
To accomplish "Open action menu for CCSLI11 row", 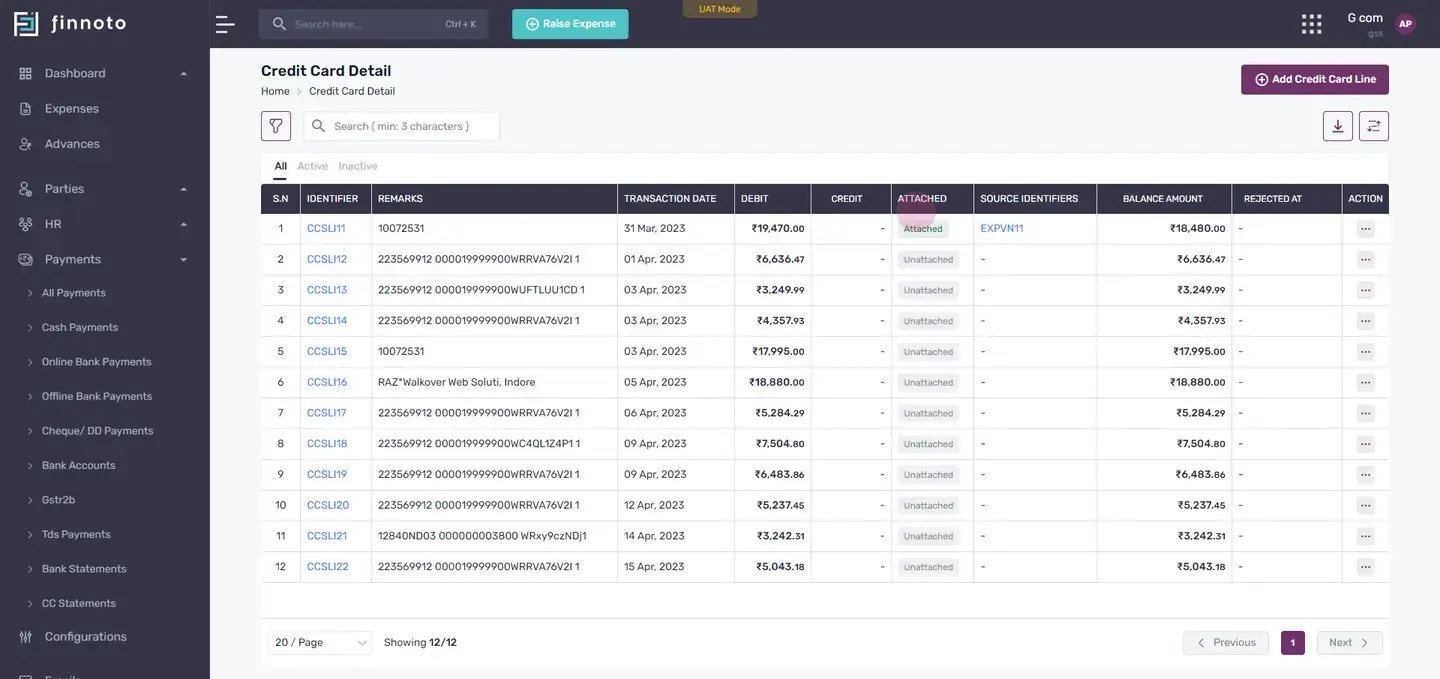I will (1365, 229).
